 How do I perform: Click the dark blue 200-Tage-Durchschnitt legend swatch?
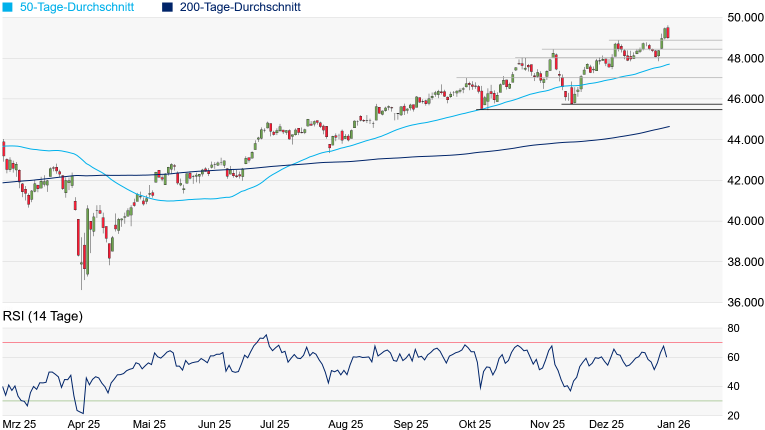pos(167,7)
